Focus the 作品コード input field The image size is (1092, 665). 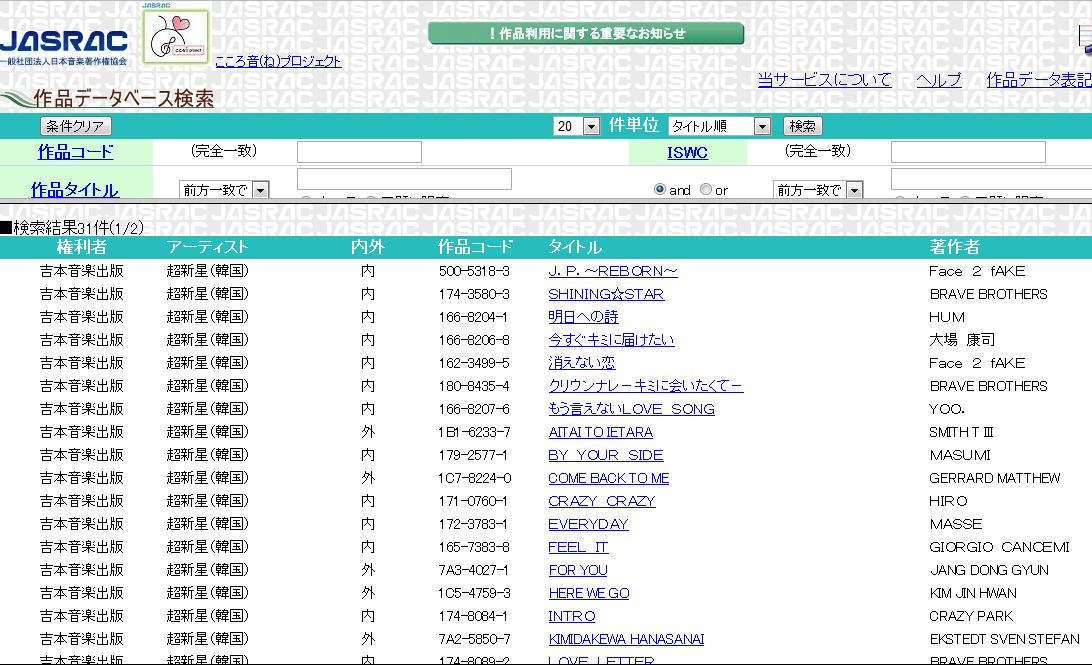coord(359,152)
